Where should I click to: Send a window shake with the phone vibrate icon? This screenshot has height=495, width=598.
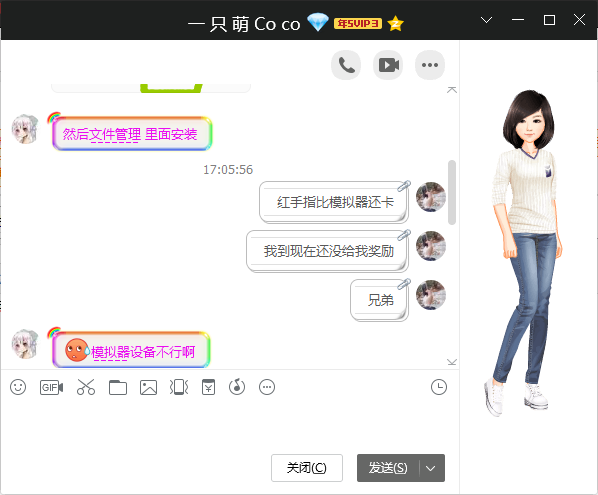coord(179,387)
